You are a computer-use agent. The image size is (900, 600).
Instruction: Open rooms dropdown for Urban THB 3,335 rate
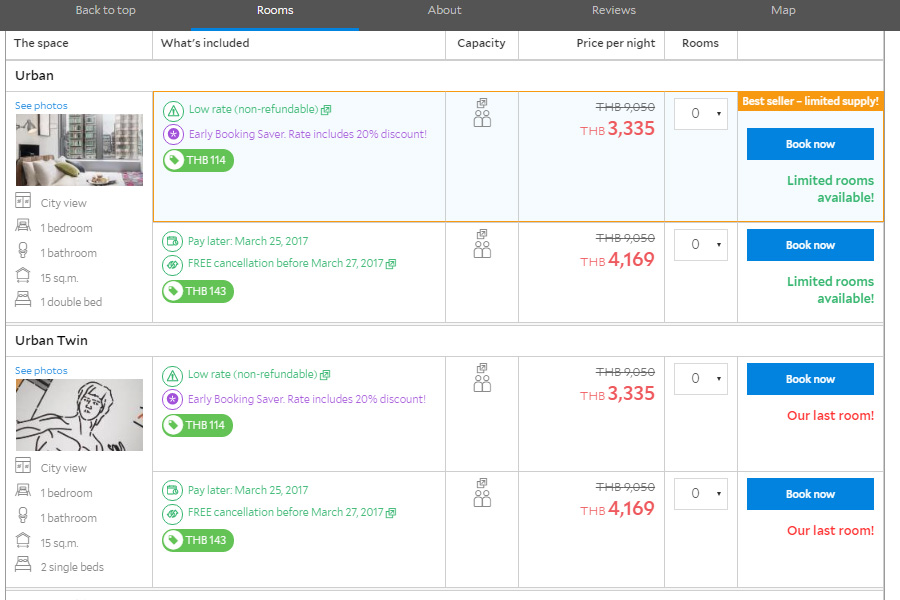point(700,114)
